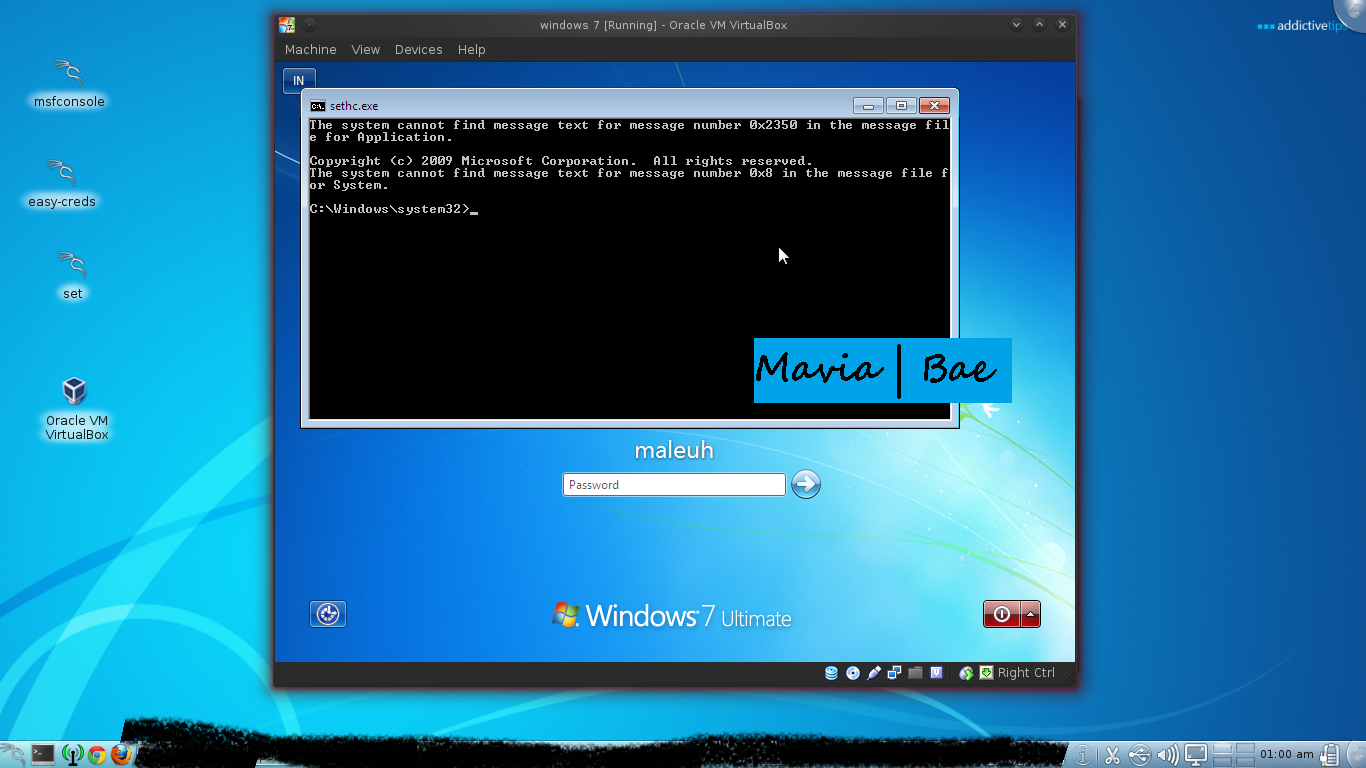Click the mouse integration status icon
This screenshot has height=768, width=1366.
(966, 673)
